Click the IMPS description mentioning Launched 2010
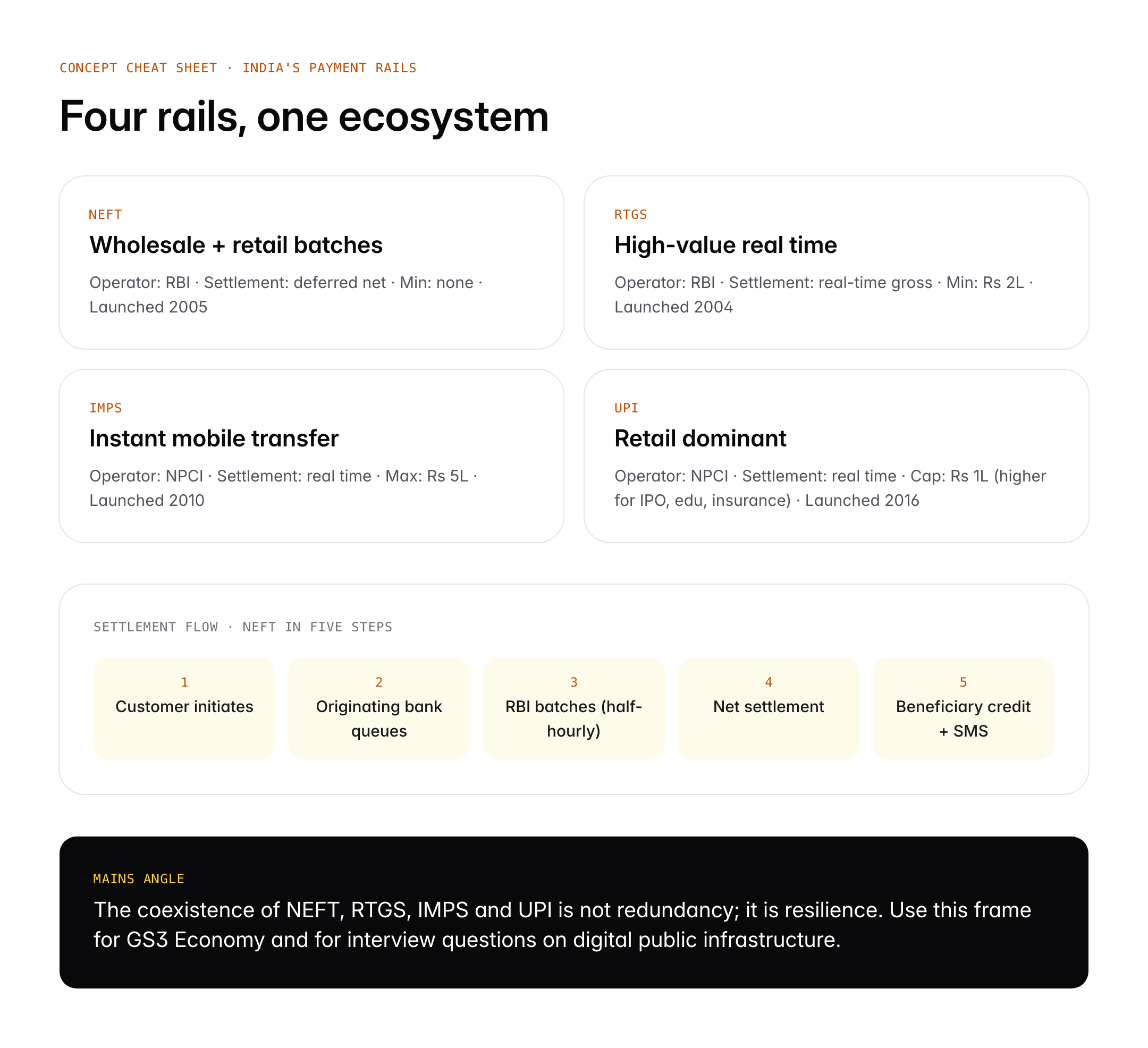 pyautogui.click(x=283, y=488)
